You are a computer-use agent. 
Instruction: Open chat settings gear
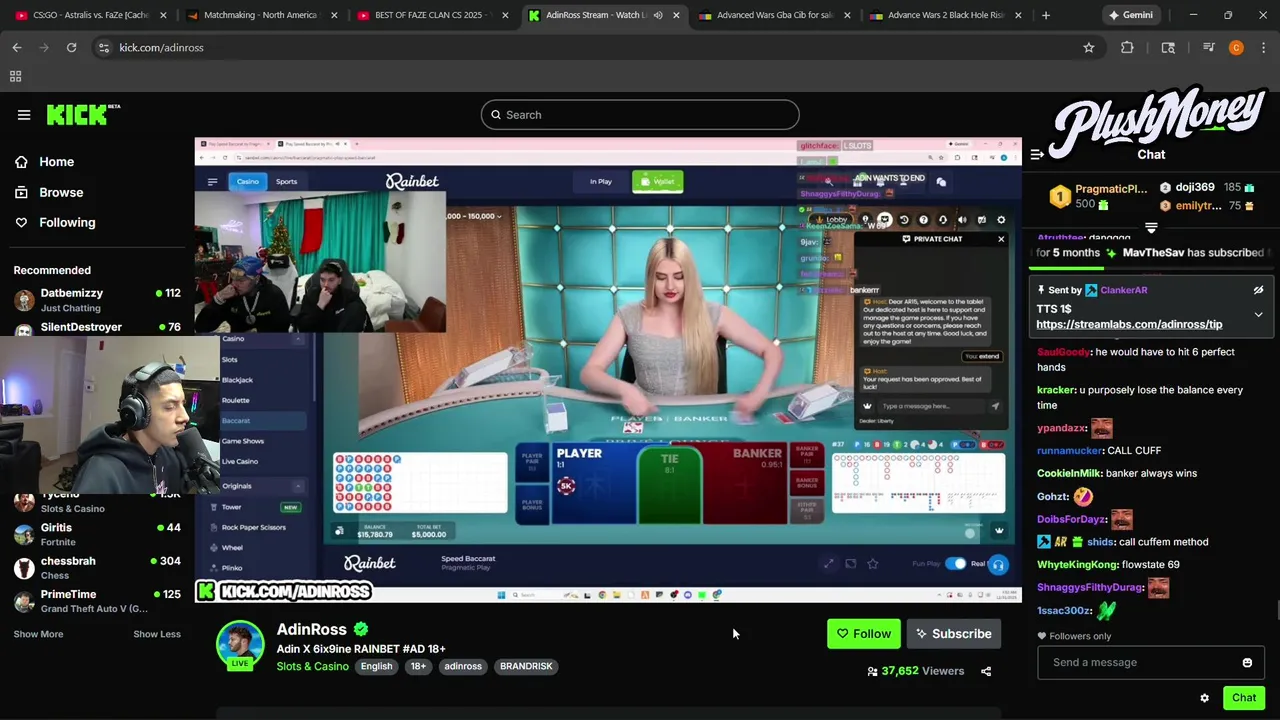1204,698
